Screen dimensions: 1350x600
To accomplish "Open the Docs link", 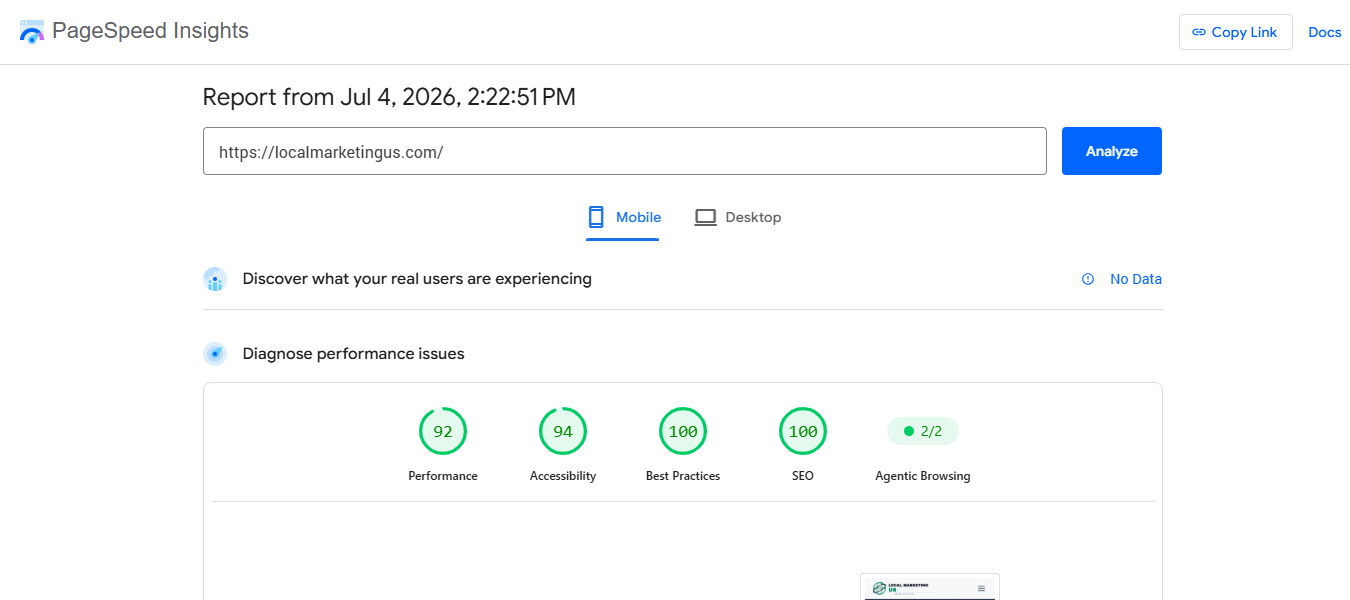I will click(x=1324, y=32).
